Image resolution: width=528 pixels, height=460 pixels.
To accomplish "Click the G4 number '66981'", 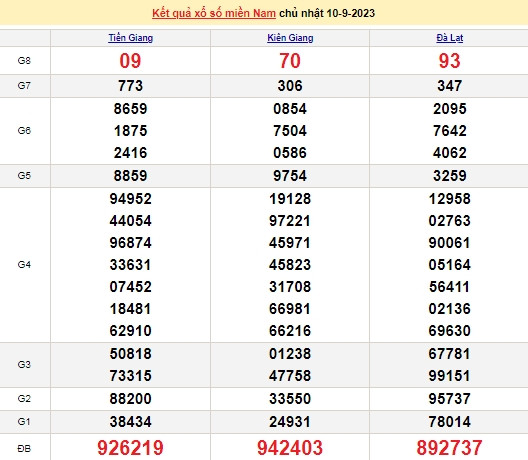I will [290, 309].
